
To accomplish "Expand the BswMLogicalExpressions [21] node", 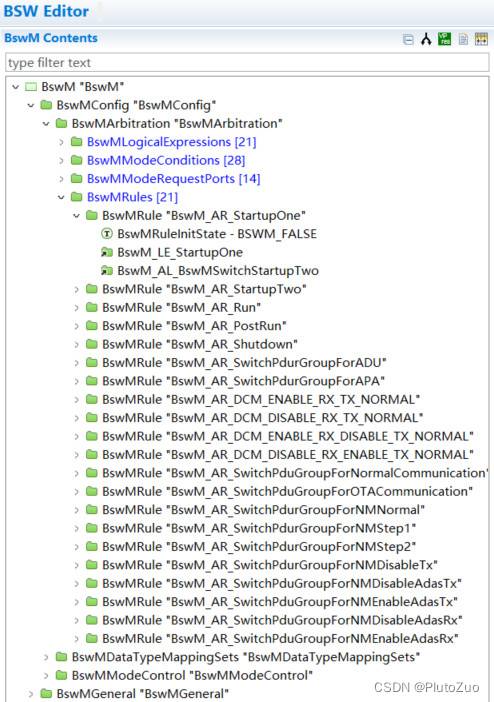I will 61,142.
